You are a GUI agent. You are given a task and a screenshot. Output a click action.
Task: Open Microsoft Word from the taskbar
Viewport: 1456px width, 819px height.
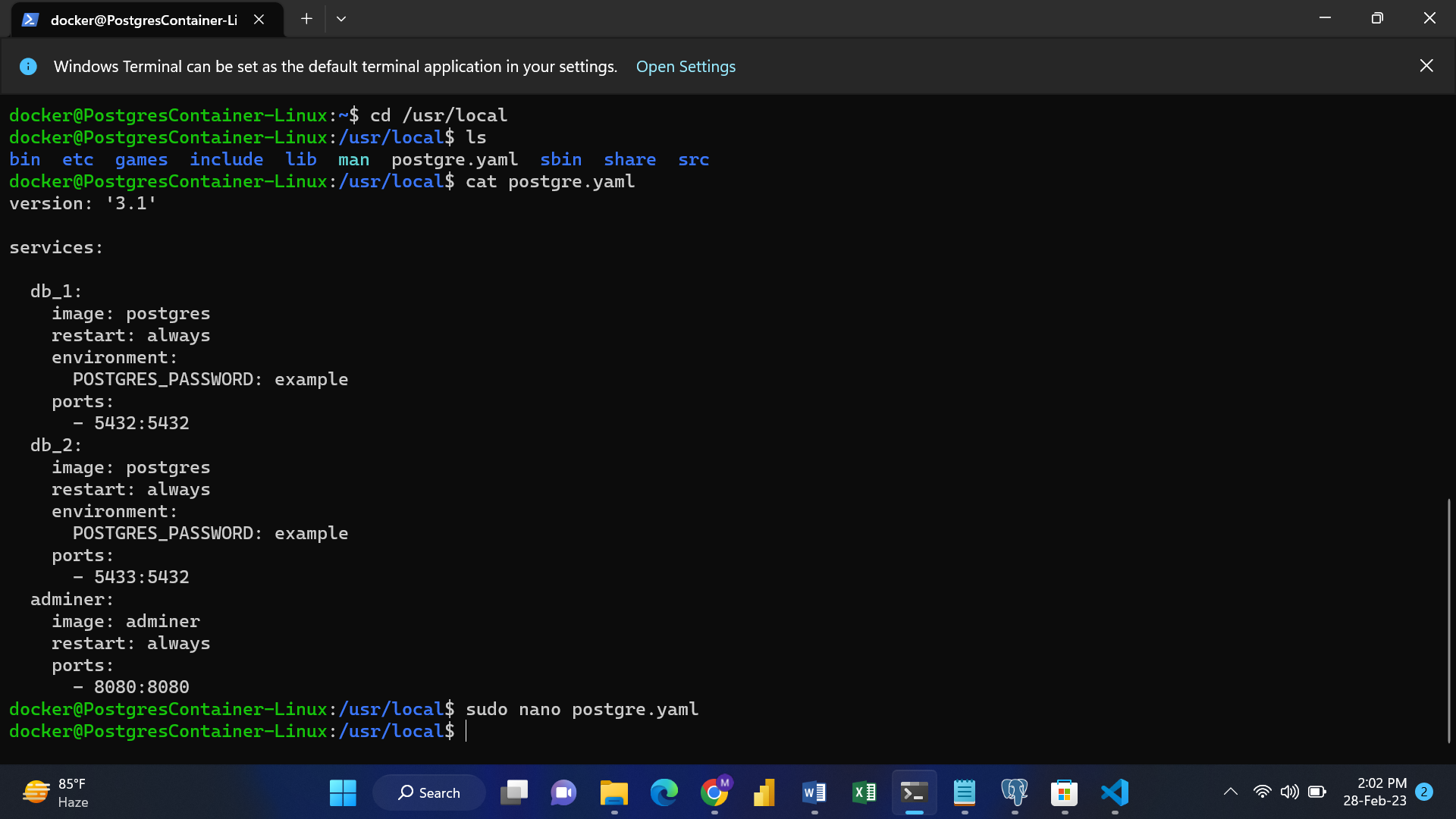pyautogui.click(x=814, y=792)
